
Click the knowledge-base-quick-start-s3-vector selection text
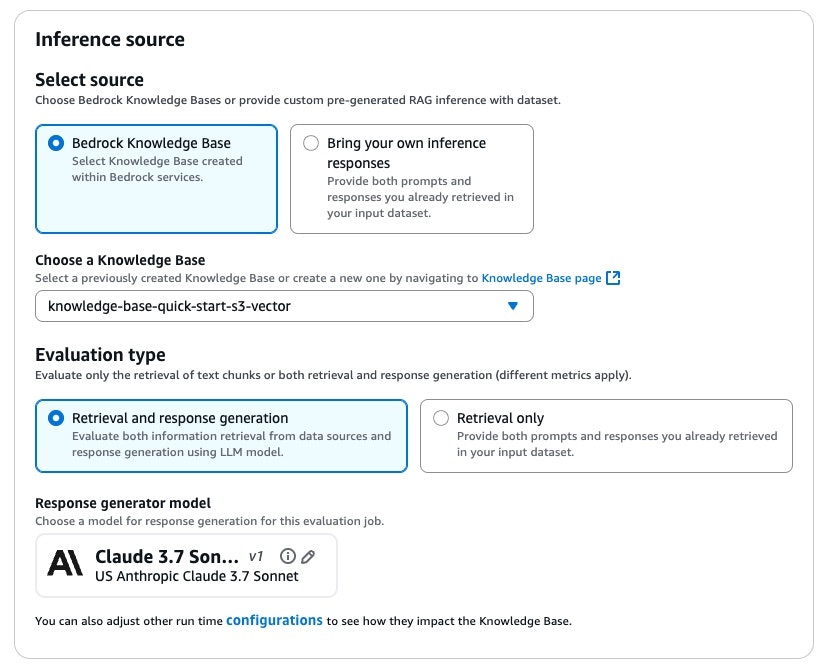point(169,306)
